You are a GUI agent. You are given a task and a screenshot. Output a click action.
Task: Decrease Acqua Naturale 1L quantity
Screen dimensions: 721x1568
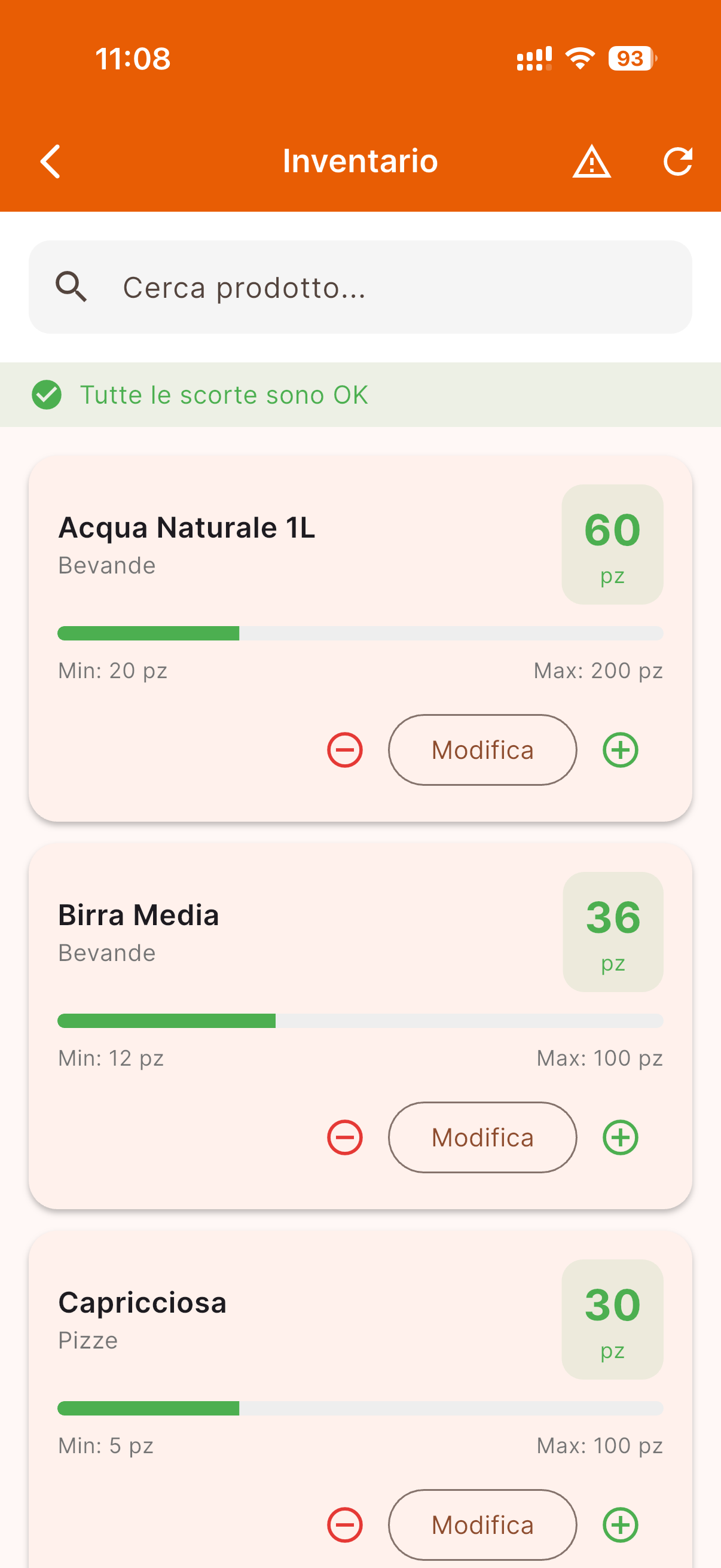click(345, 750)
